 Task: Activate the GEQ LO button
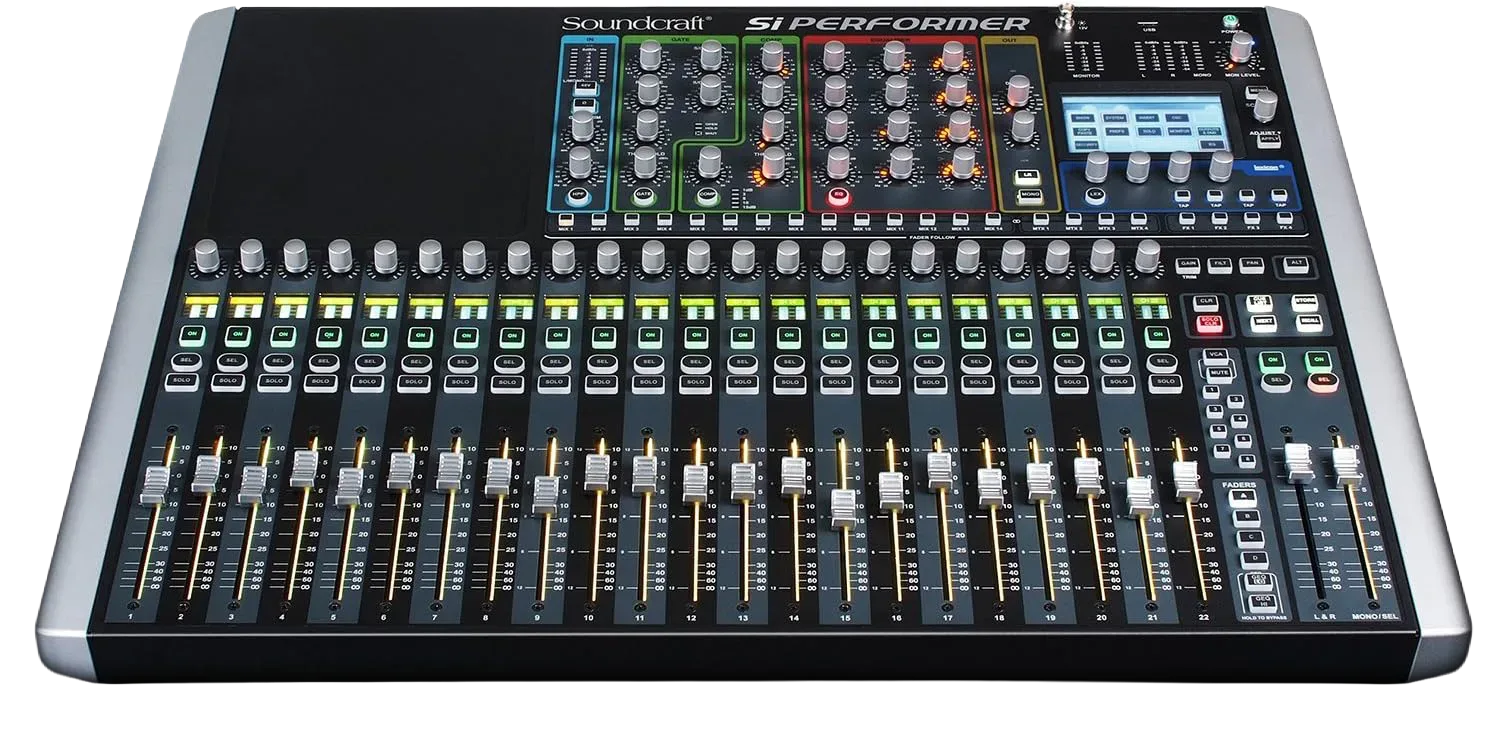[x=1258, y=580]
